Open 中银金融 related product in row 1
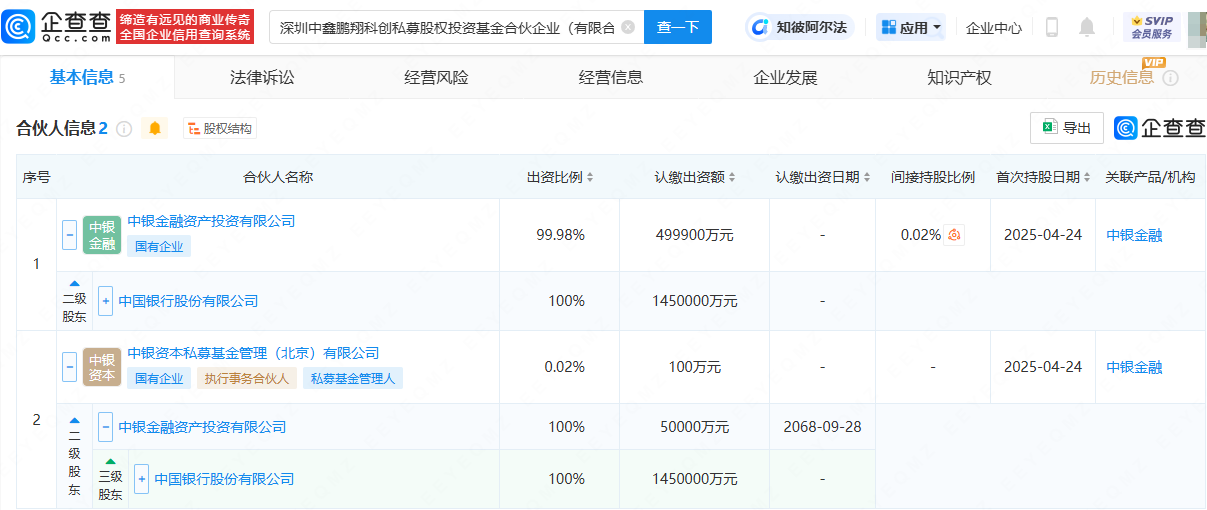Viewport: 1207px width, 510px height. (x=1134, y=235)
